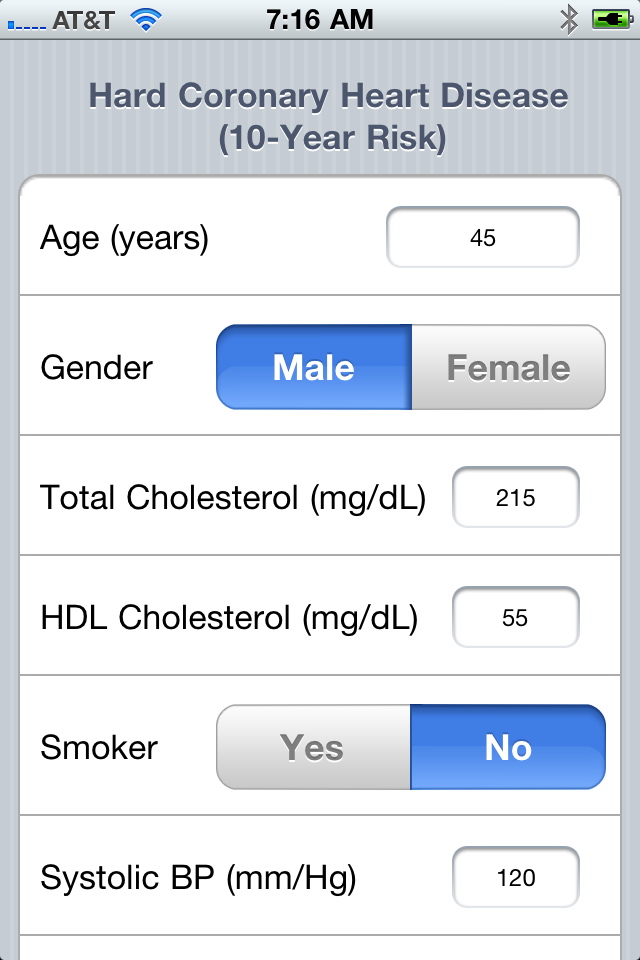Image resolution: width=640 pixels, height=960 pixels.
Task: Select Male for Gender
Action: [x=314, y=367]
